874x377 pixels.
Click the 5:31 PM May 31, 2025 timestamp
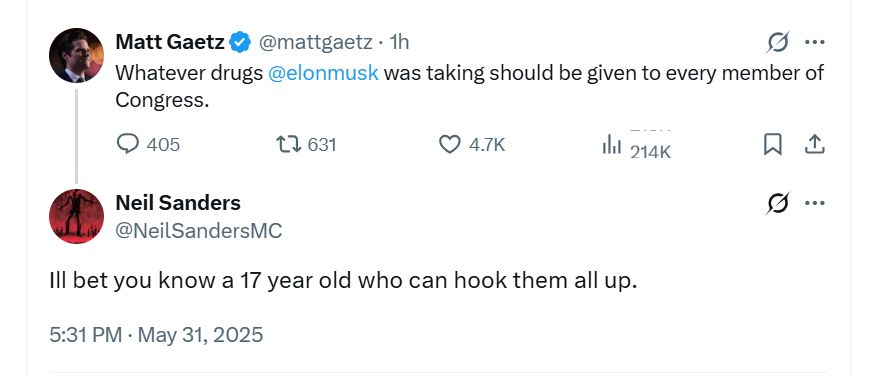[156, 335]
